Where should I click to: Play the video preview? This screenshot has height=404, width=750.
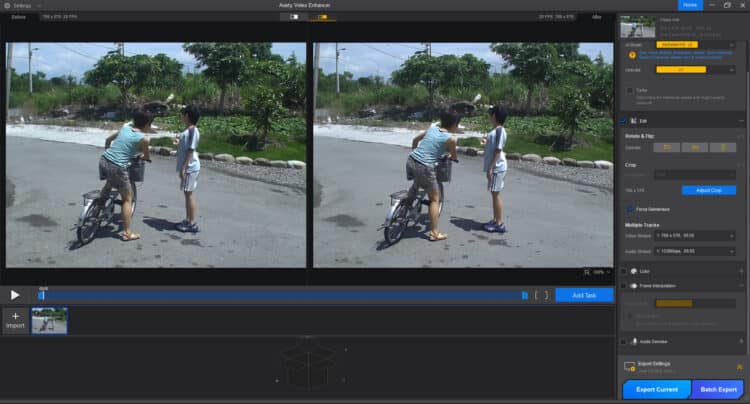click(15, 295)
